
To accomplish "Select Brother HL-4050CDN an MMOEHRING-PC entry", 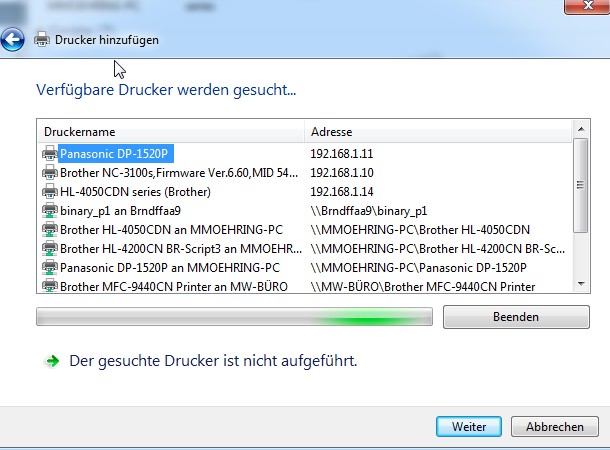I will point(171,229).
